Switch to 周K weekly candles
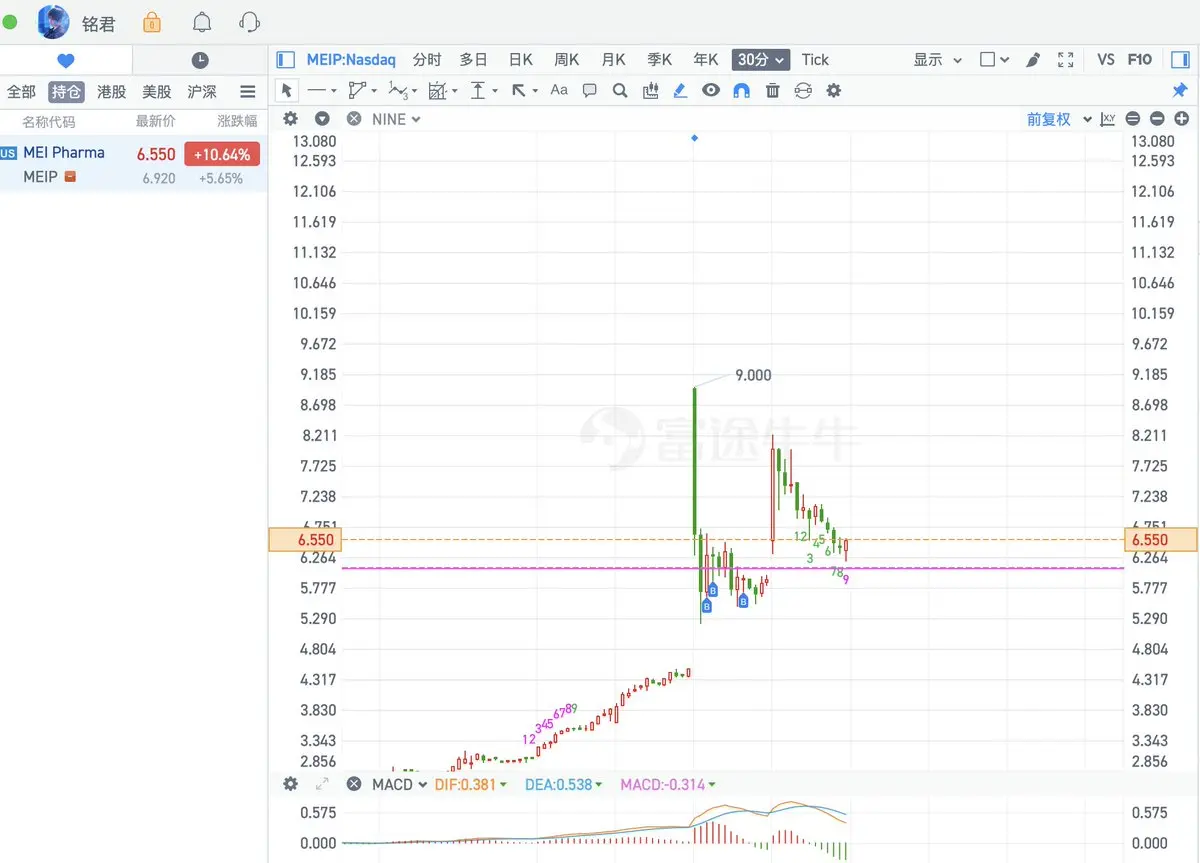Viewport: 1200px width, 863px height. point(567,60)
